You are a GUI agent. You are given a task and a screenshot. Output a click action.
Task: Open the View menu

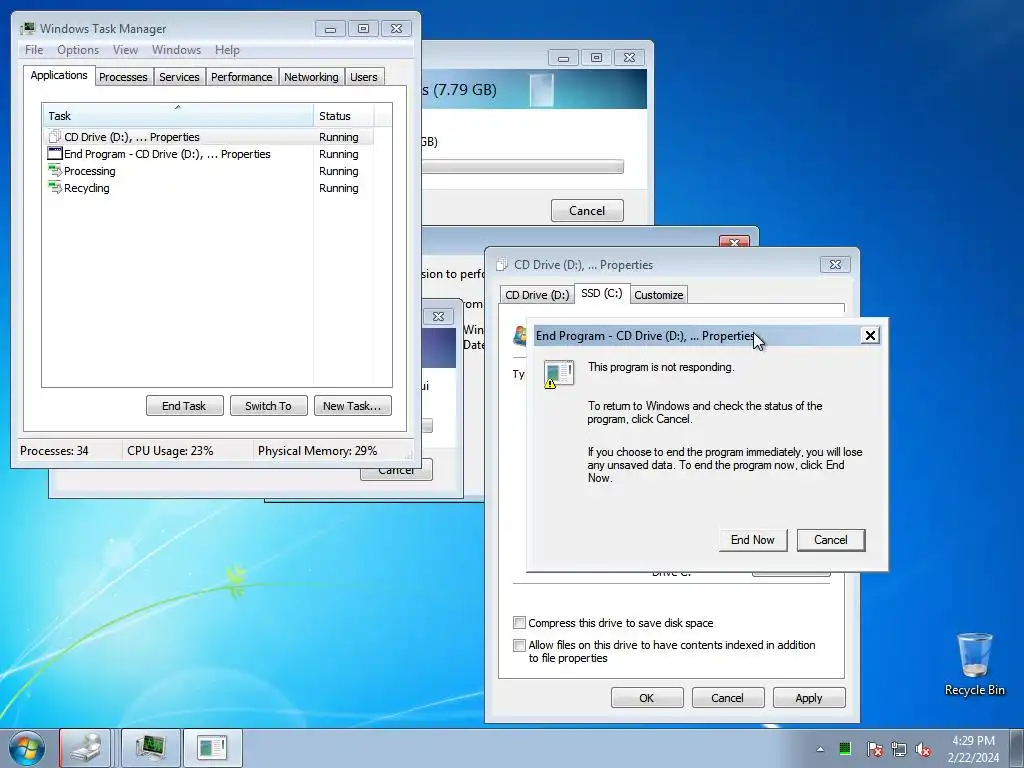(125, 50)
